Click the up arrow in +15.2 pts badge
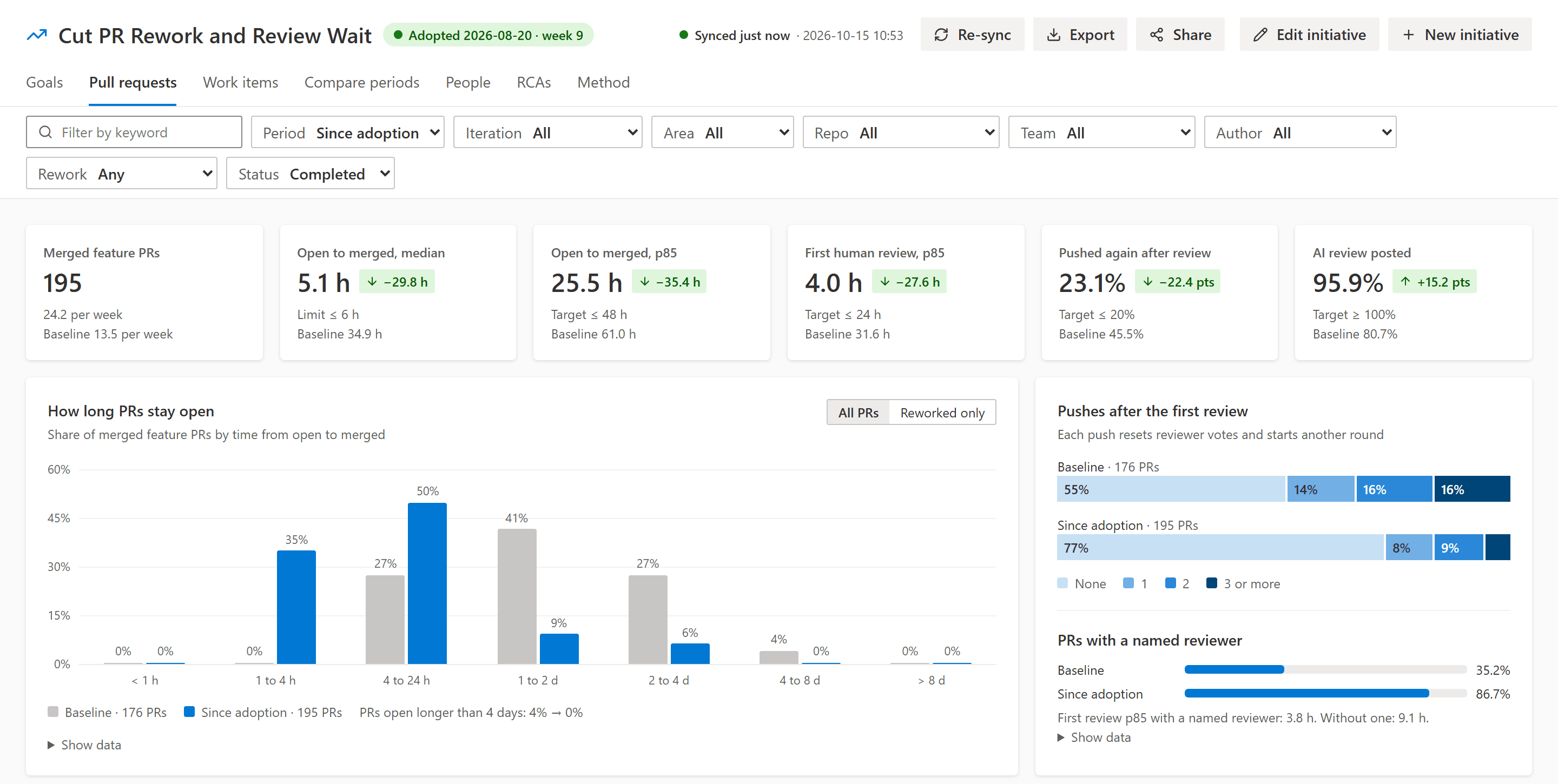The width and height of the screenshot is (1558, 784). click(x=1405, y=282)
